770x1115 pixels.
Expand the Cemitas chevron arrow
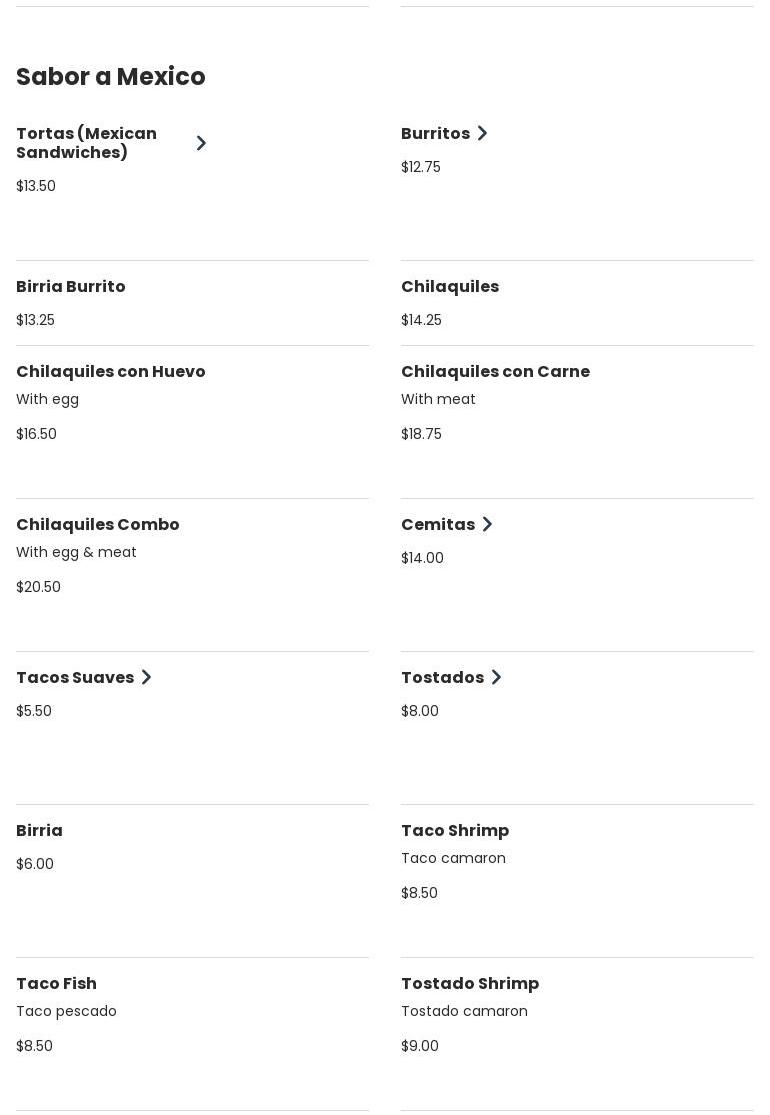coord(487,524)
